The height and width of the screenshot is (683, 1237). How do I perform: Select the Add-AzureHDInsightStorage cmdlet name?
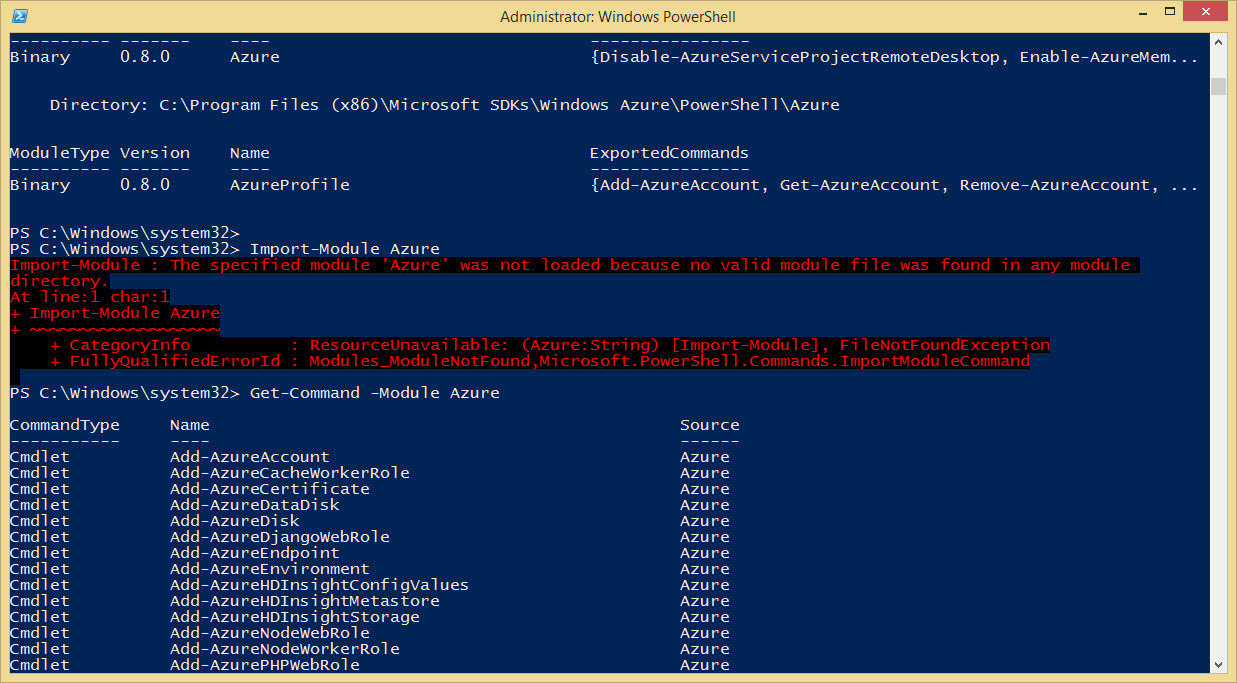[x=295, y=617]
